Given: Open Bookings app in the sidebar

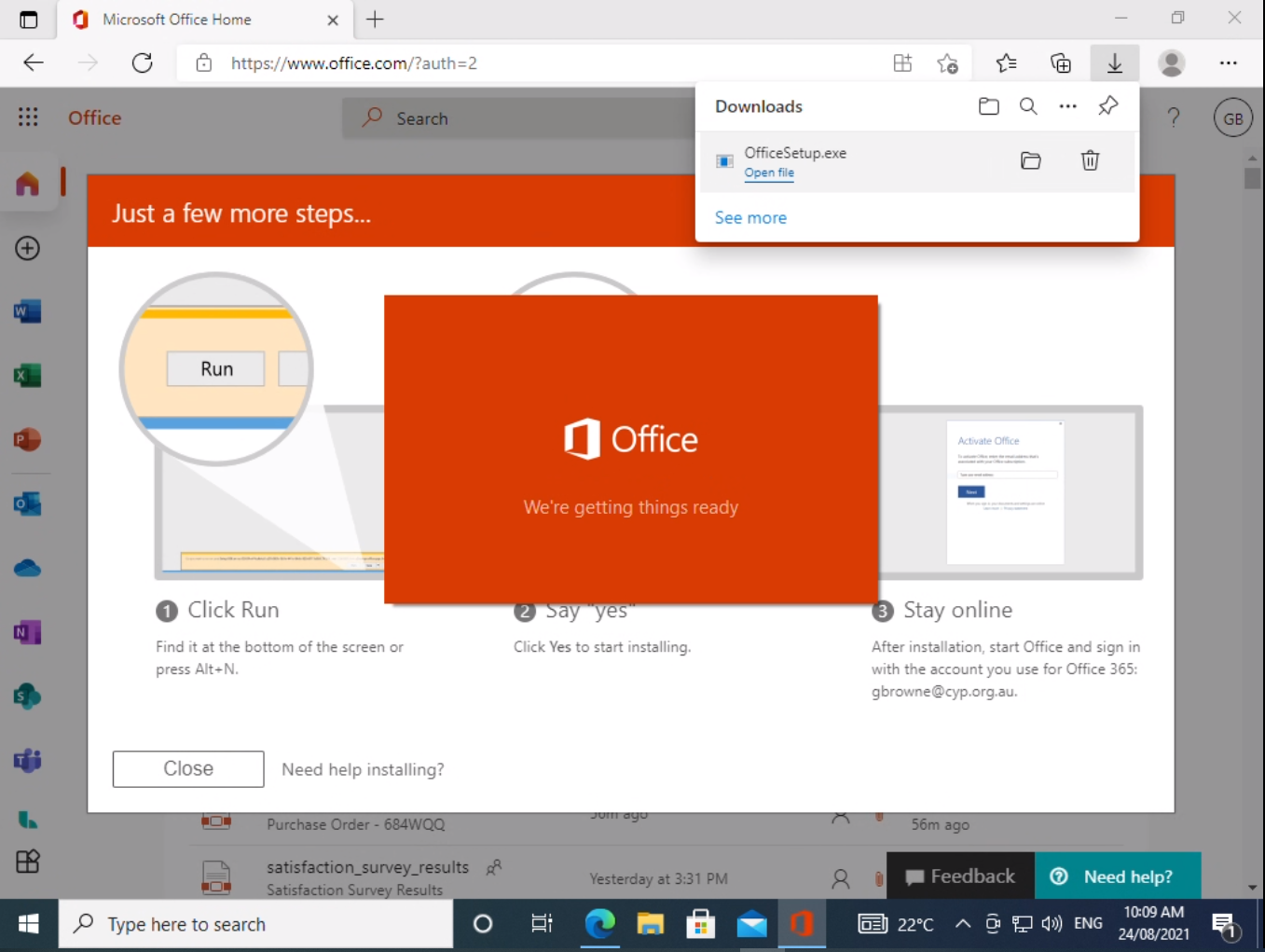Looking at the screenshot, I should [28, 820].
